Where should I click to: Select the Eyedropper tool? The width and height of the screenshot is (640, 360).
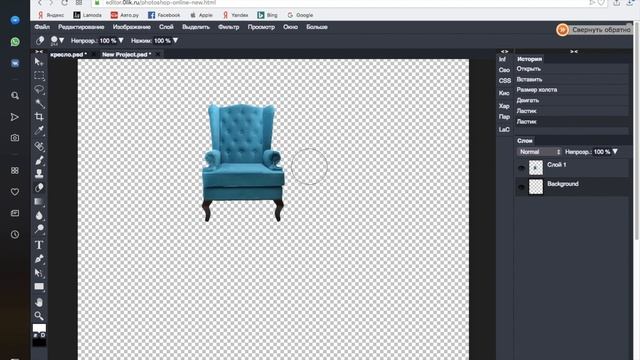coord(39,130)
